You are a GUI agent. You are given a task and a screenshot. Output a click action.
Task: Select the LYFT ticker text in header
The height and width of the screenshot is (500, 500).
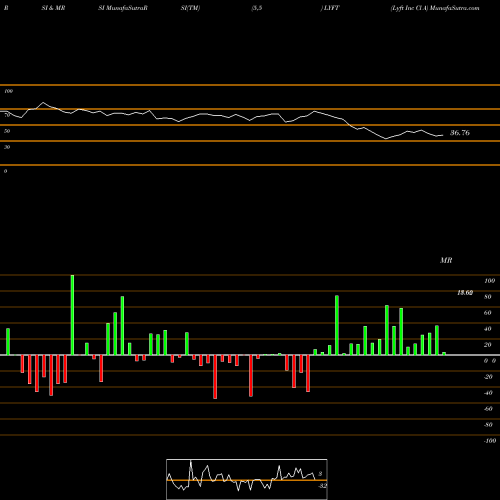point(331,8)
